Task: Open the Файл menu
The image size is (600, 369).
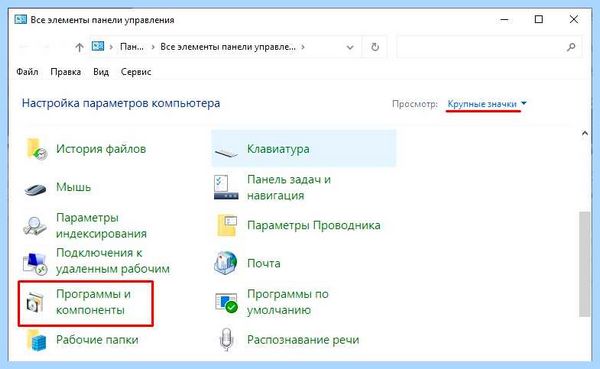Action: point(27,72)
